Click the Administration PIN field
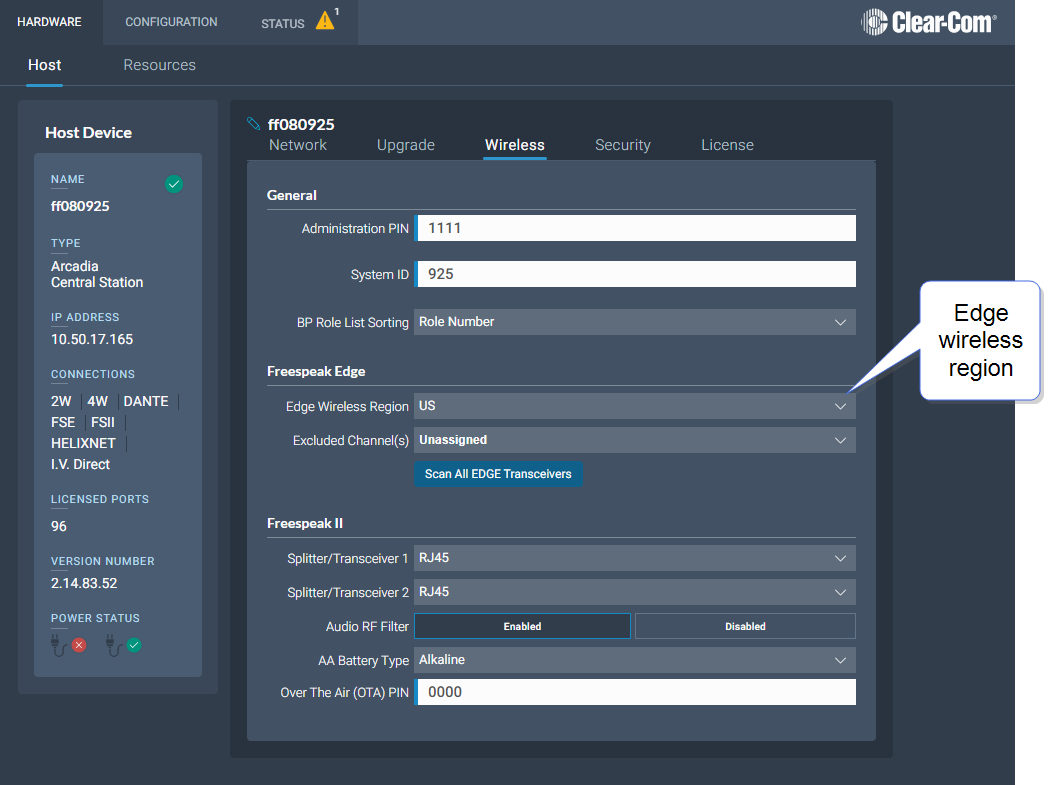The image size is (1054, 785). [636, 228]
